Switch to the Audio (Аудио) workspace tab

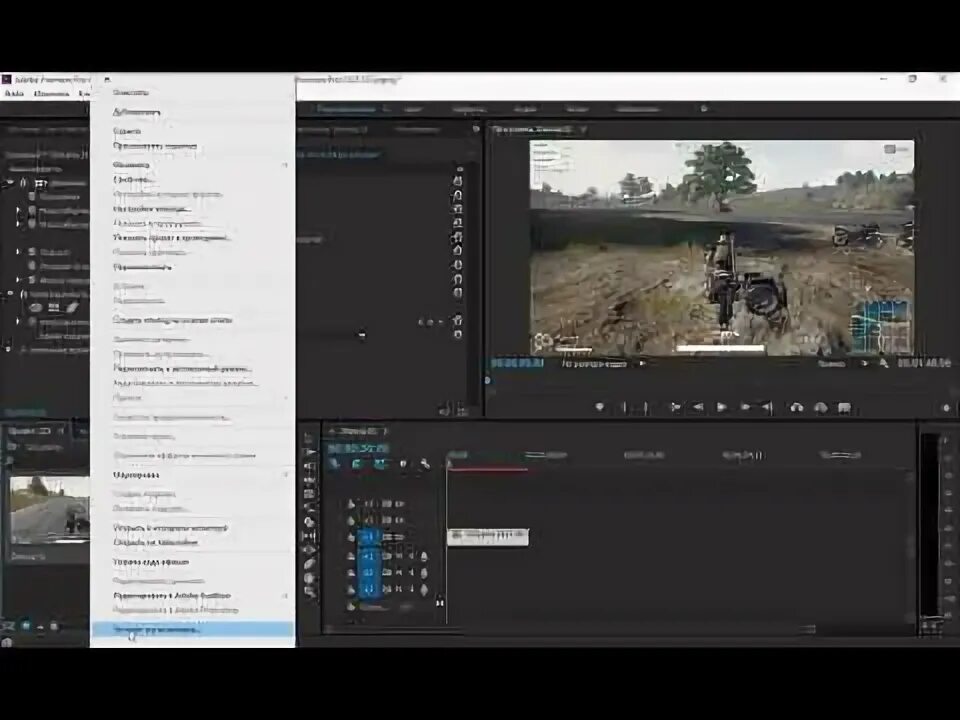[x=525, y=109]
